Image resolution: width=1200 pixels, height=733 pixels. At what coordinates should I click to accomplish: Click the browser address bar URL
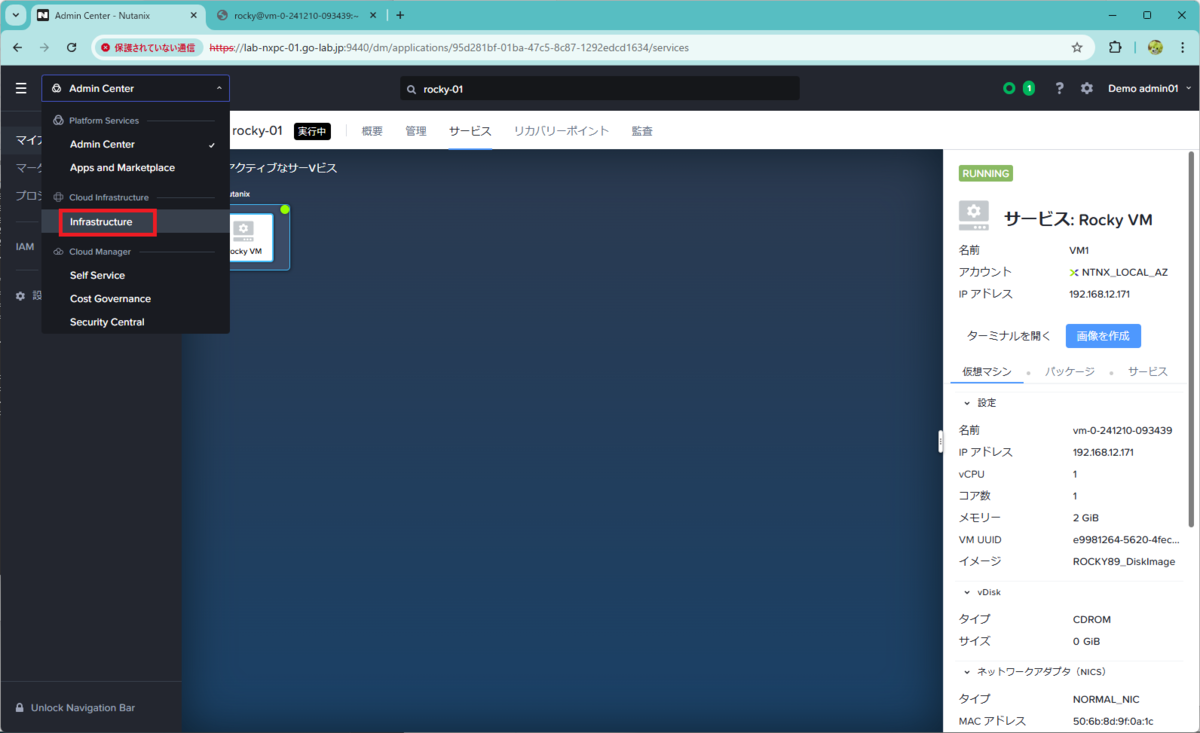pyautogui.click(x=449, y=47)
